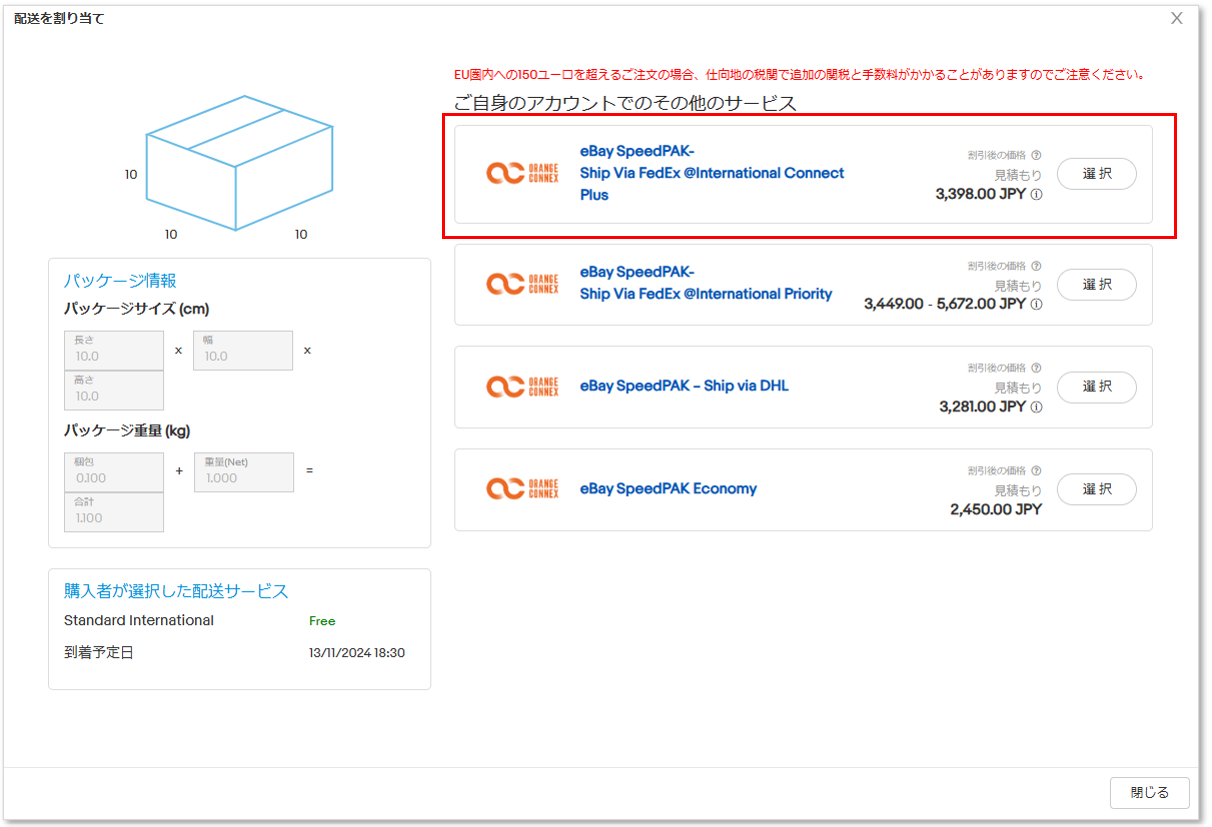Viewport: 1212px width, 827px height.
Task: Click the パッケージサイズ (cm) label
Action: click(136, 309)
